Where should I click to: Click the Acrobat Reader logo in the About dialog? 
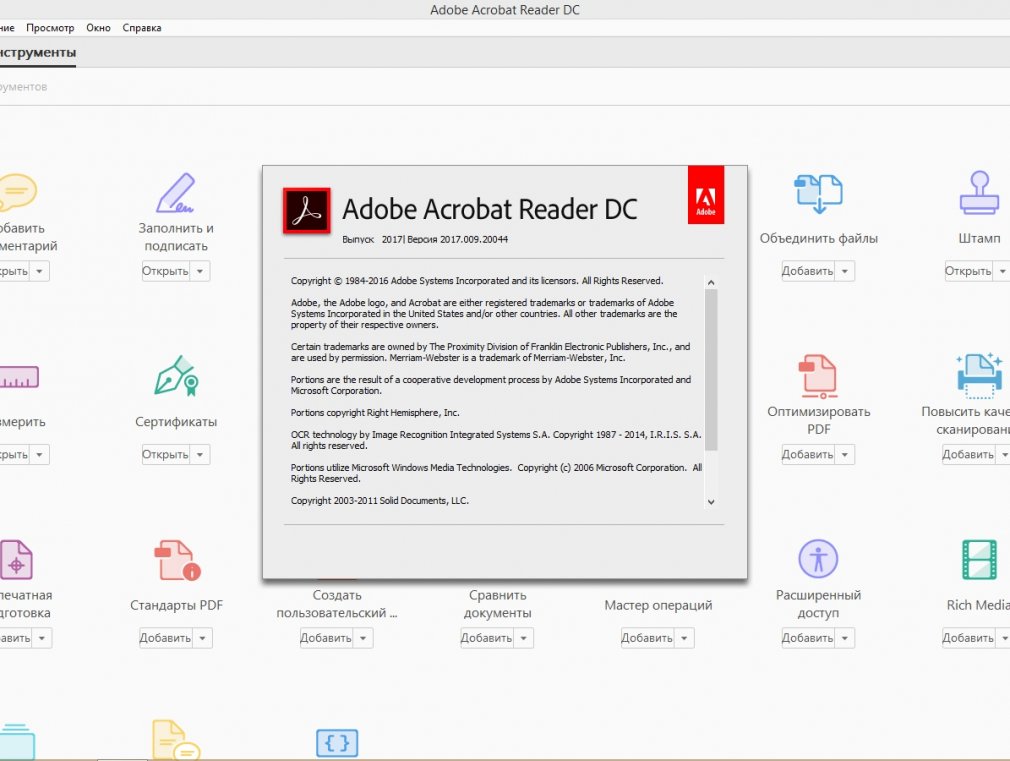coord(307,210)
